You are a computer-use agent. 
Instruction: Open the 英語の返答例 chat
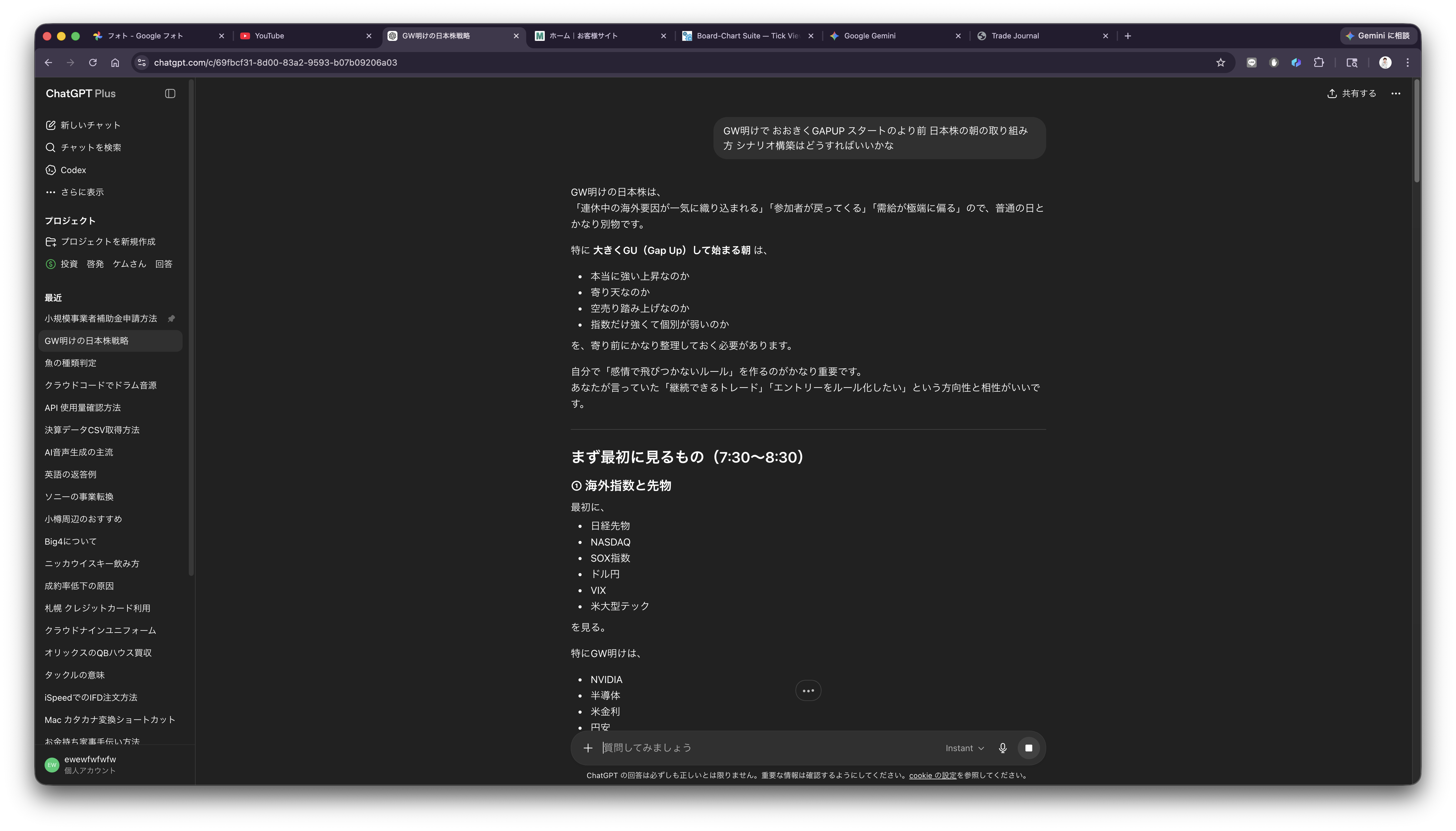111,474
